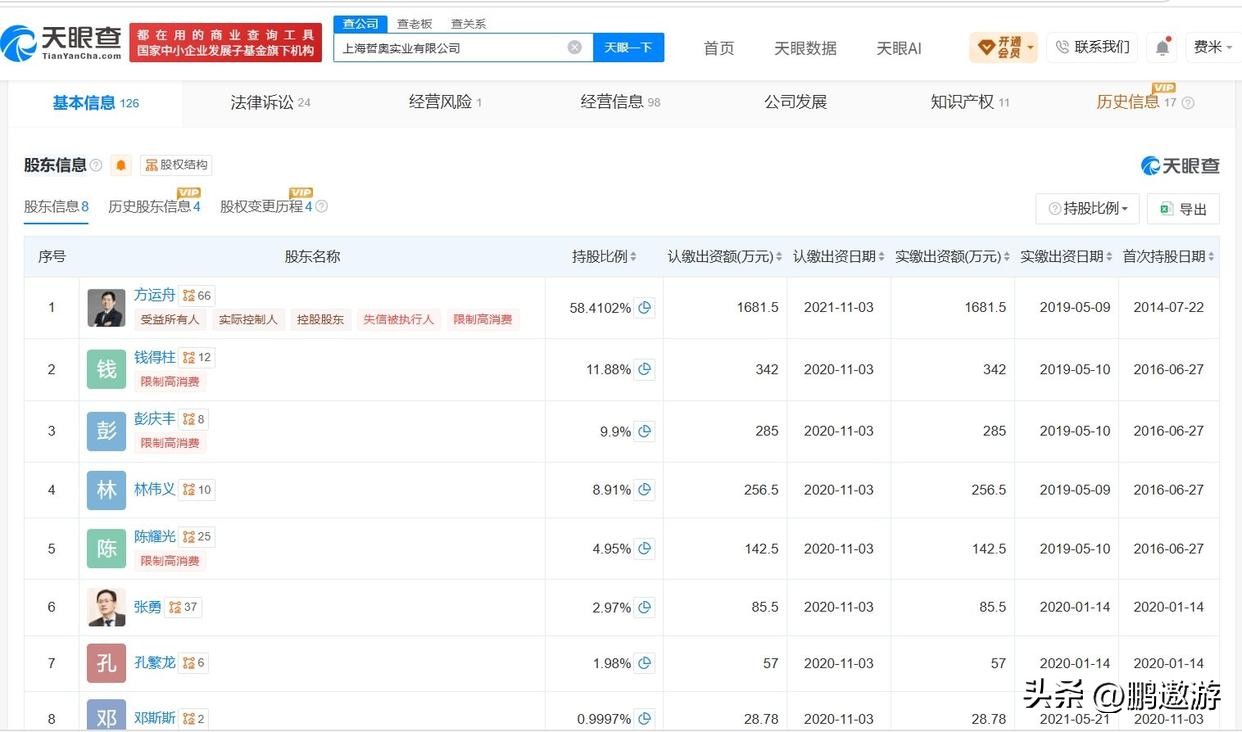Go to 首页 in top navigation
This screenshot has width=1242, height=732.
point(718,48)
